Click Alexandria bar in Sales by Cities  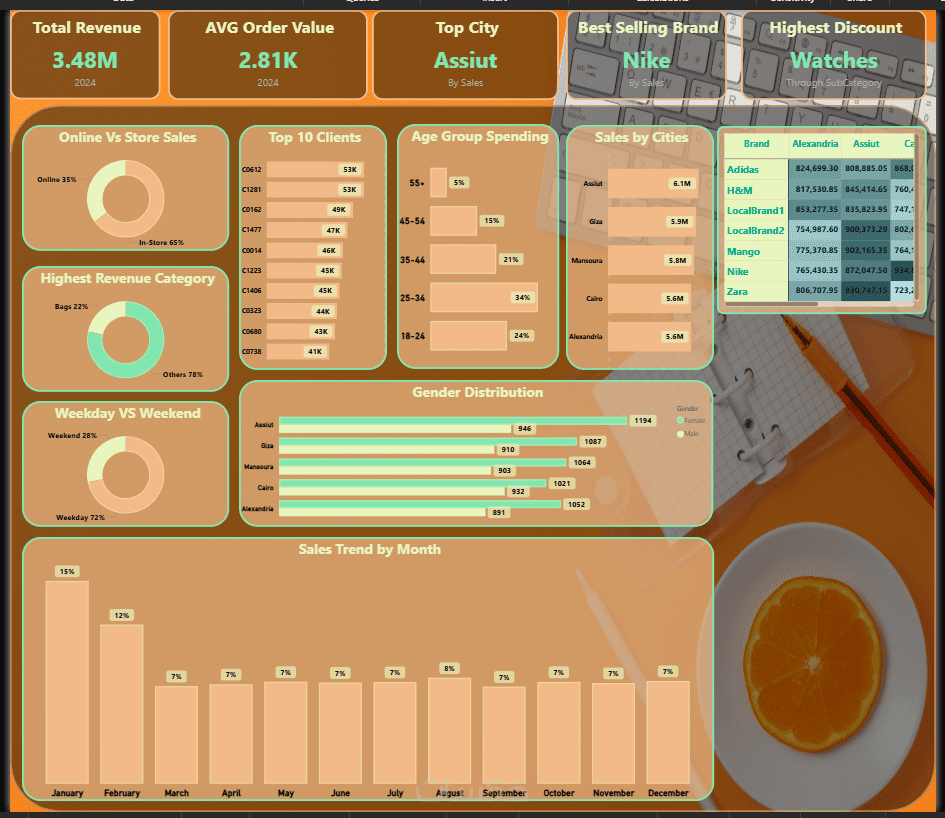[x=650, y=336]
